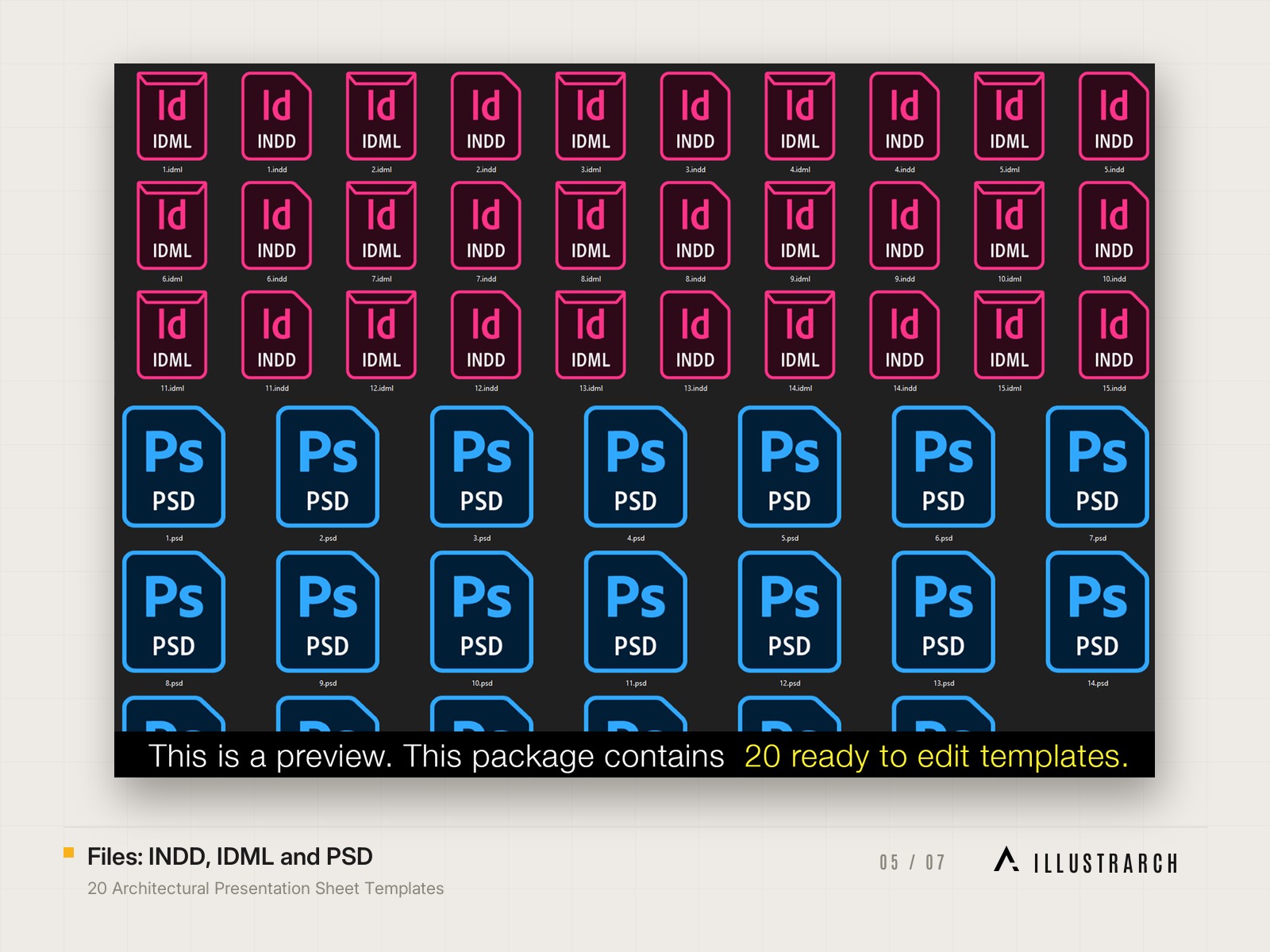Viewport: 1270px width, 952px height.
Task: Select the 15.indd file icon
Action: click(x=1114, y=335)
